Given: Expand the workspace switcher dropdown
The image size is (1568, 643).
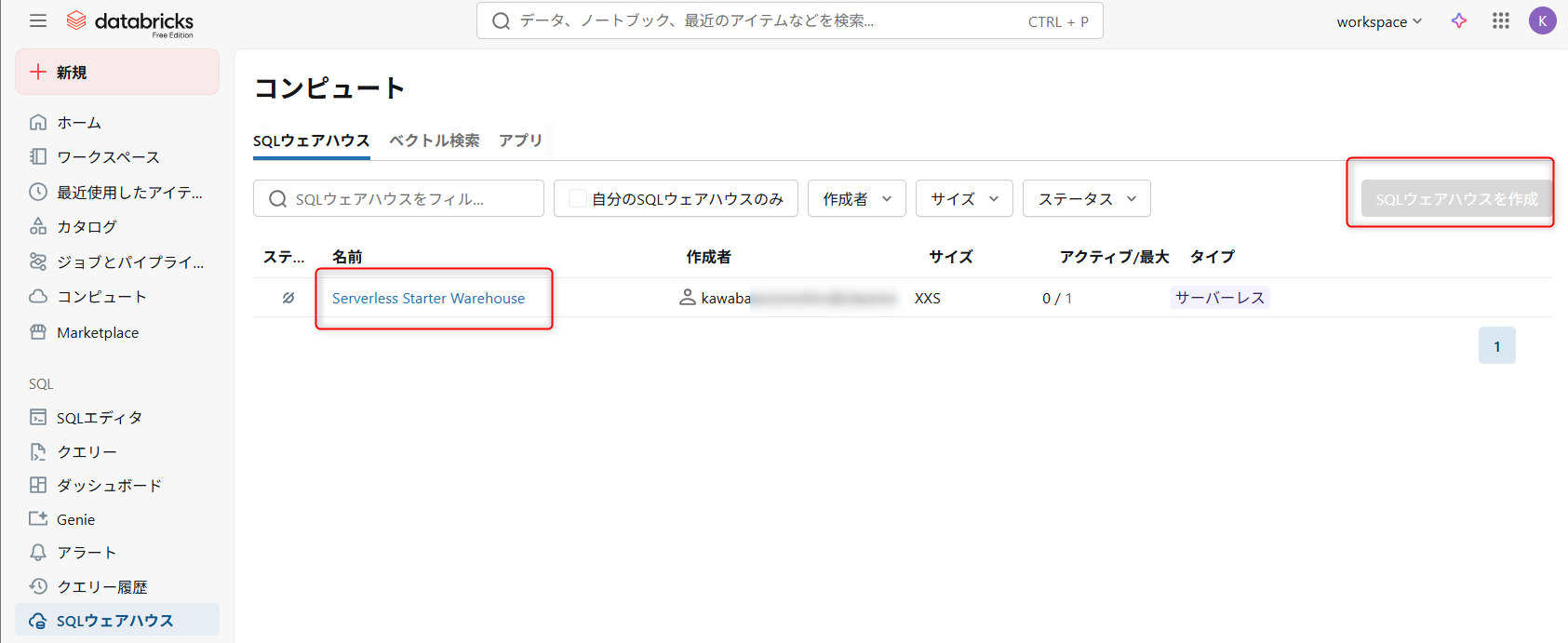Looking at the screenshot, I should [x=1379, y=21].
